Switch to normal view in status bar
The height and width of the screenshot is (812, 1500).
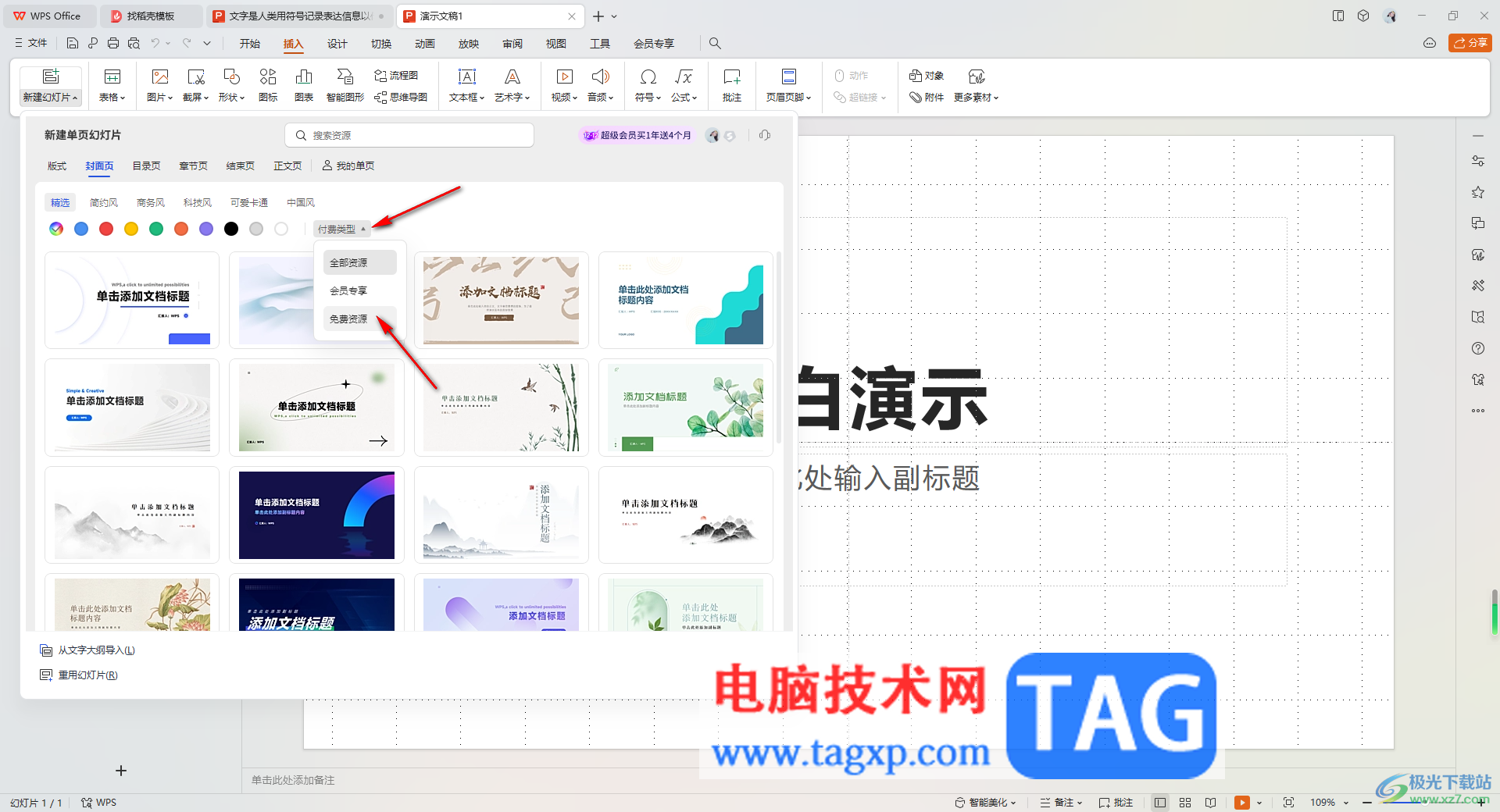[x=1160, y=802]
